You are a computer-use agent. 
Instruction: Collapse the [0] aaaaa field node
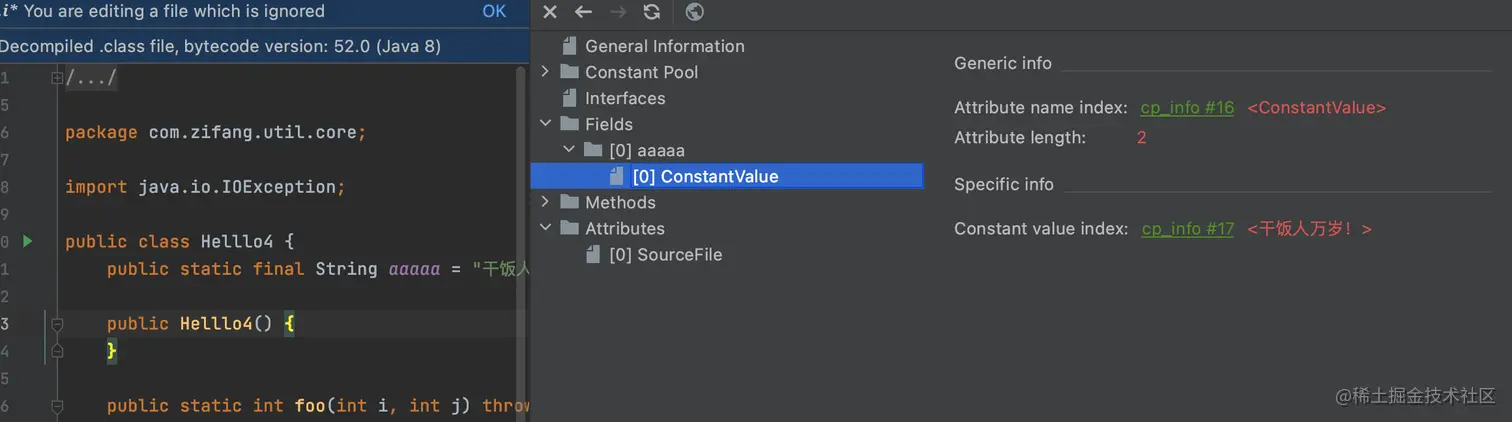click(x=569, y=150)
